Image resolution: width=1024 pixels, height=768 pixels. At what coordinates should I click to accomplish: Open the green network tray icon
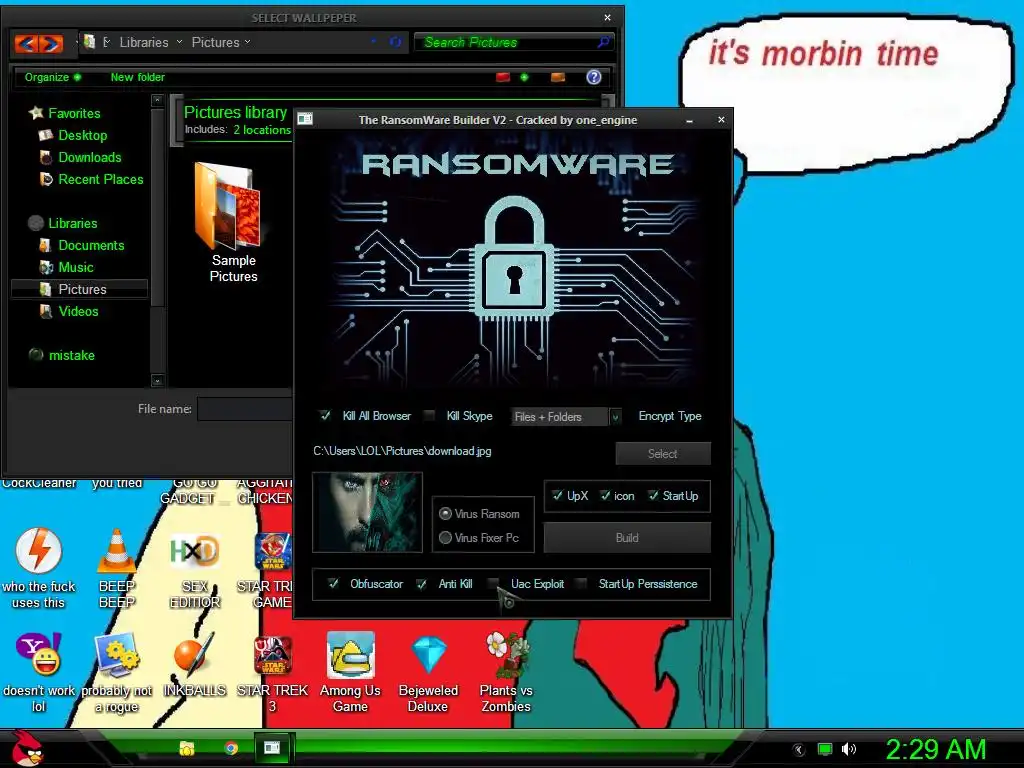(x=825, y=749)
